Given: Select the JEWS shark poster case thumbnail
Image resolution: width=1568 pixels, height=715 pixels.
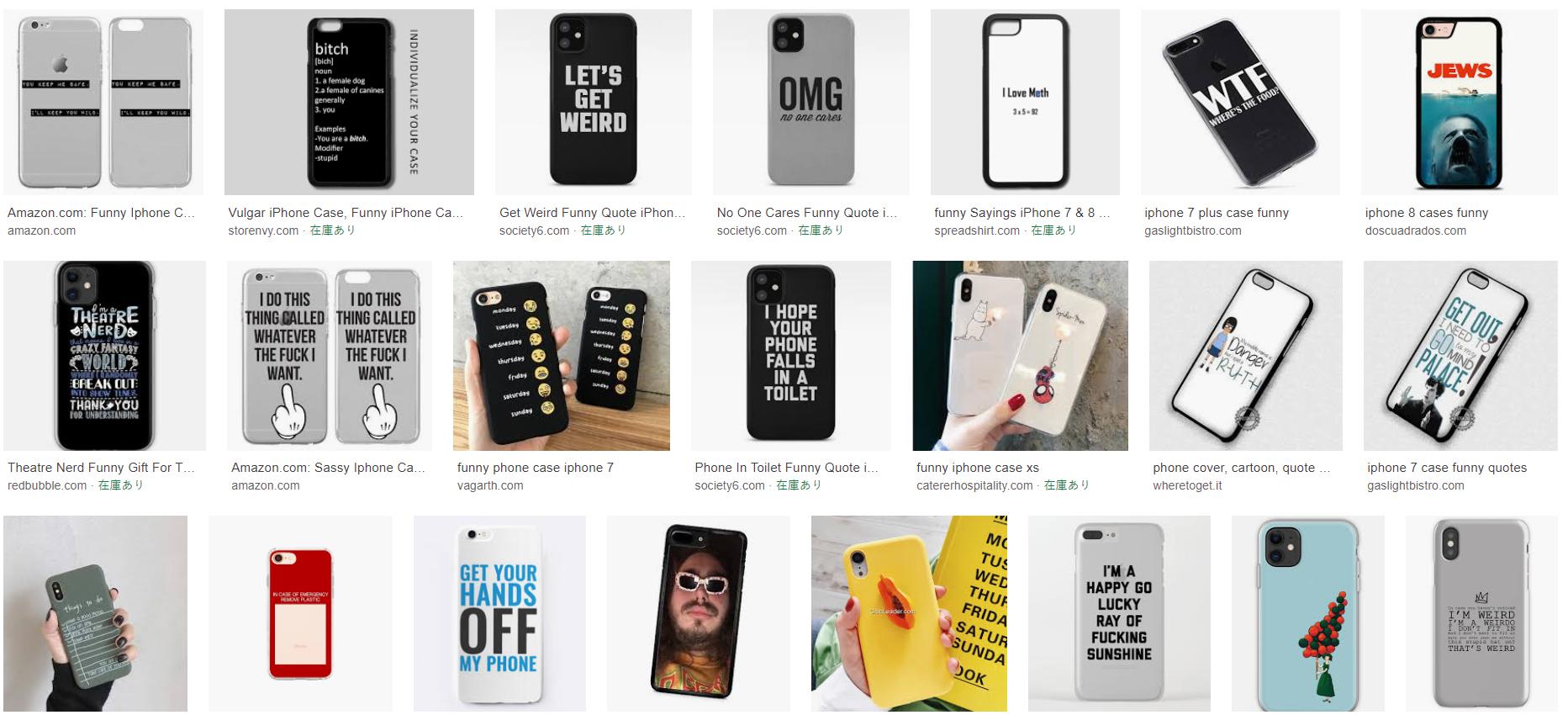Looking at the screenshot, I should click(1459, 102).
